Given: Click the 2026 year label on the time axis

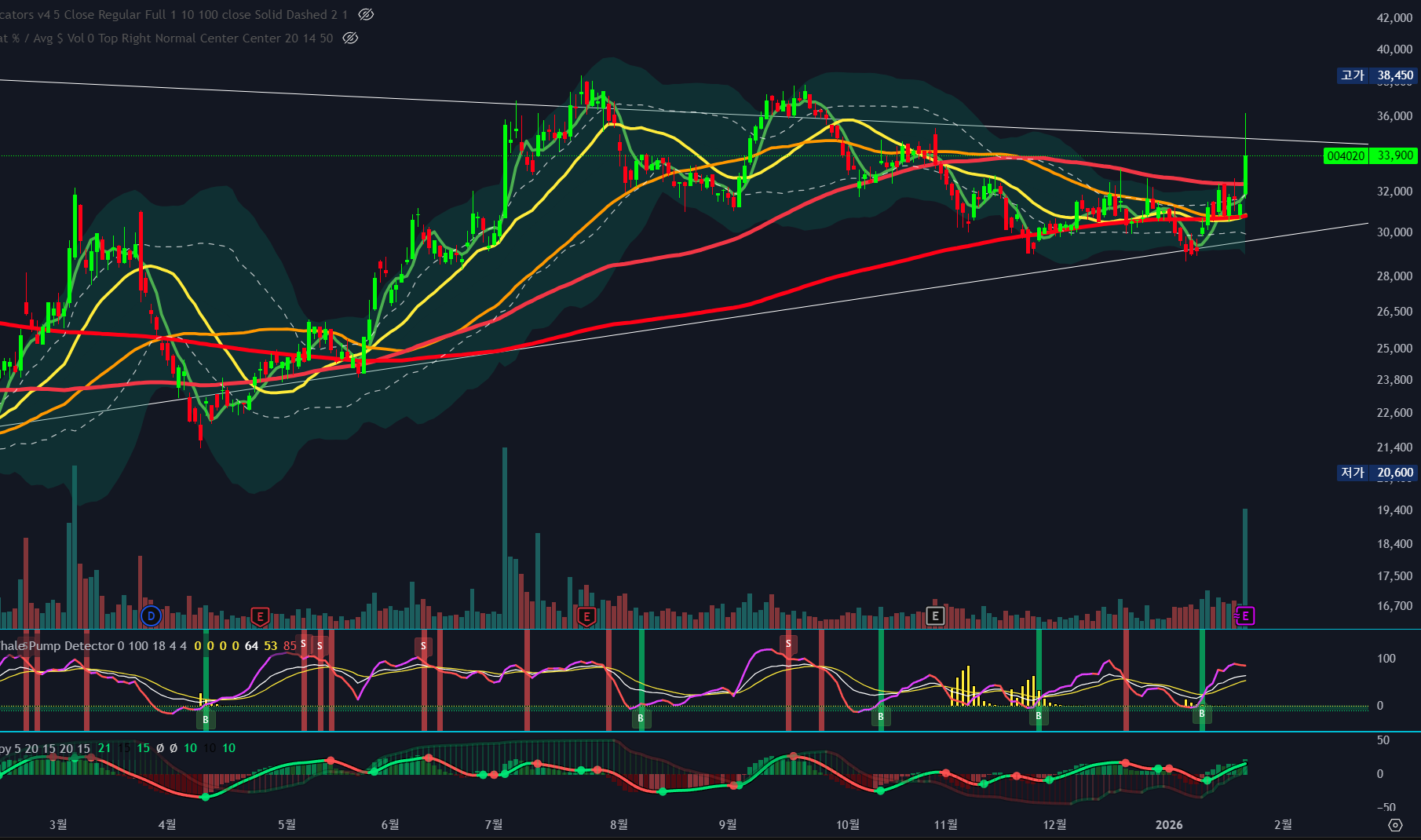Looking at the screenshot, I should [x=1169, y=824].
